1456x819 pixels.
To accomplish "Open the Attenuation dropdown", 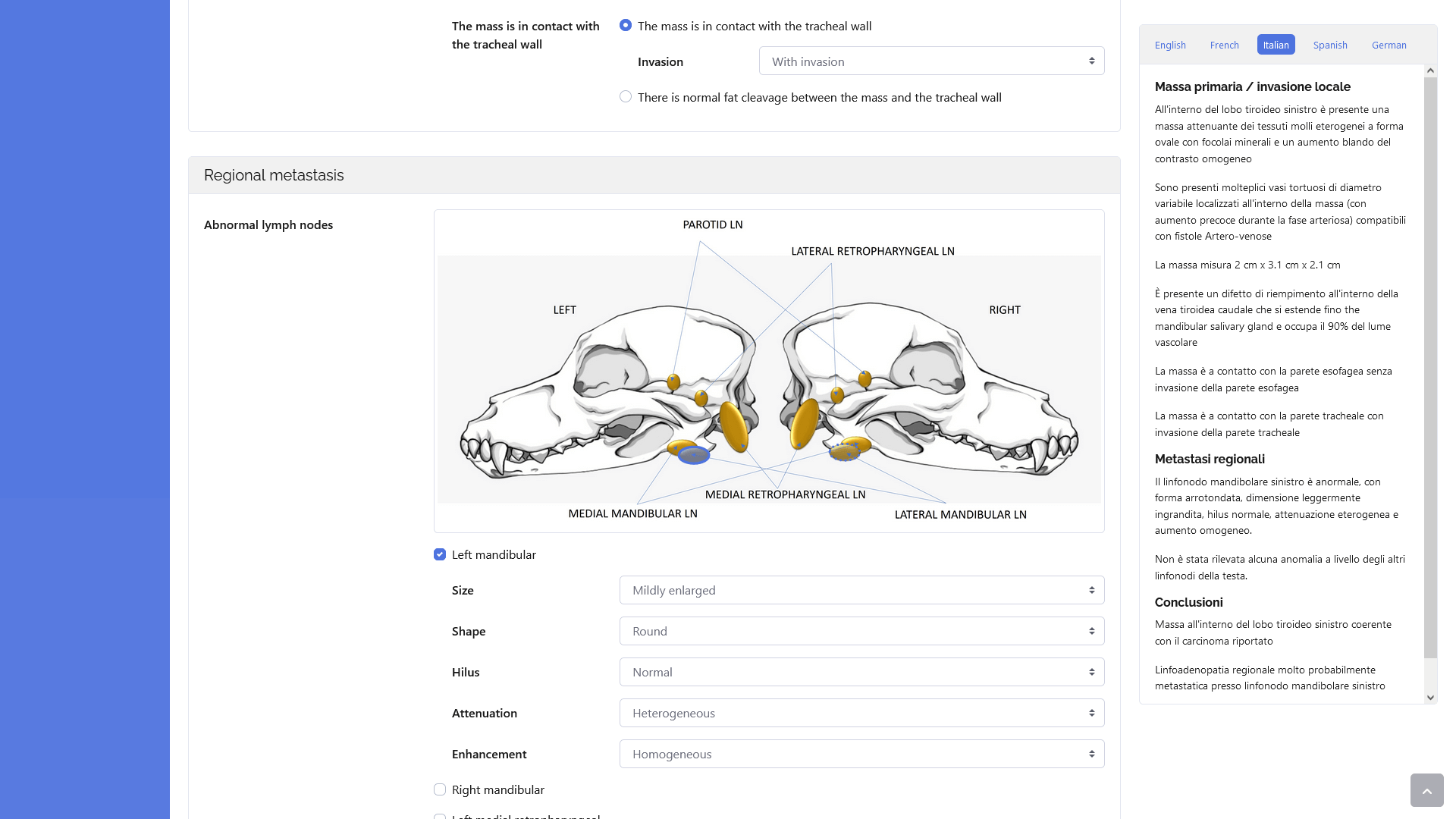I will tap(861, 713).
